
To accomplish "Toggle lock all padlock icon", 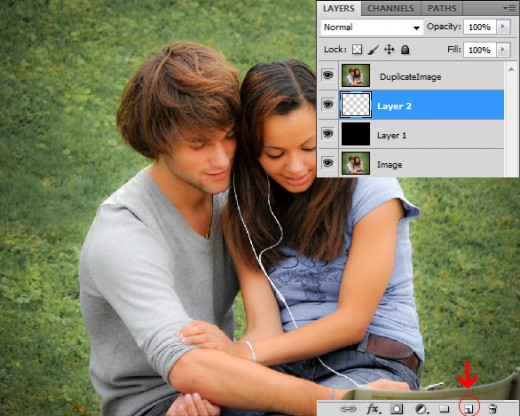I will coord(405,50).
